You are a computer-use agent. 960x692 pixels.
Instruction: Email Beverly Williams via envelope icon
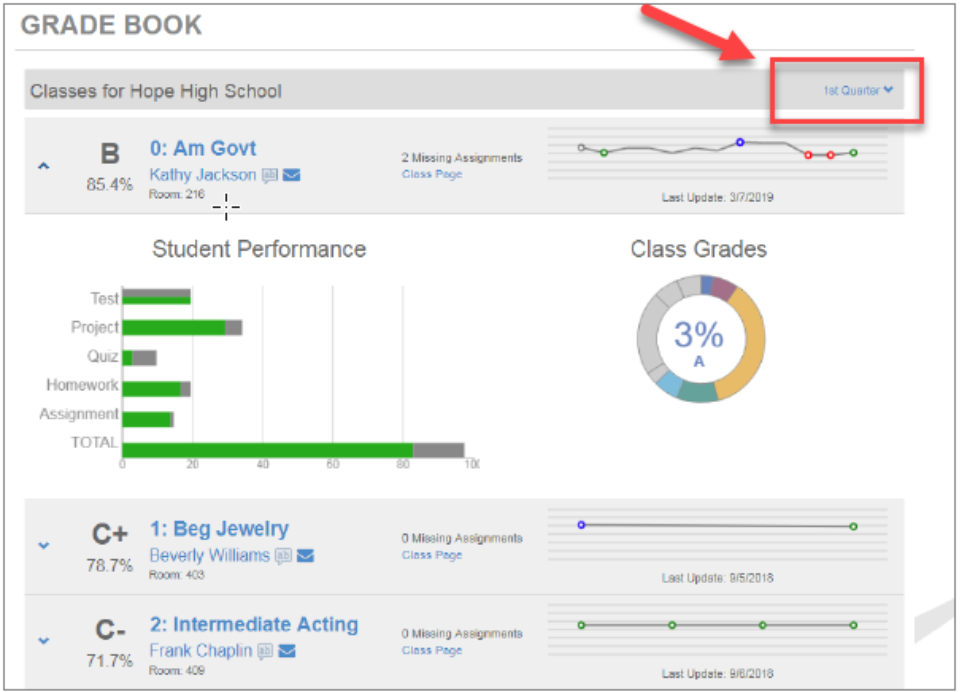[305, 555]
